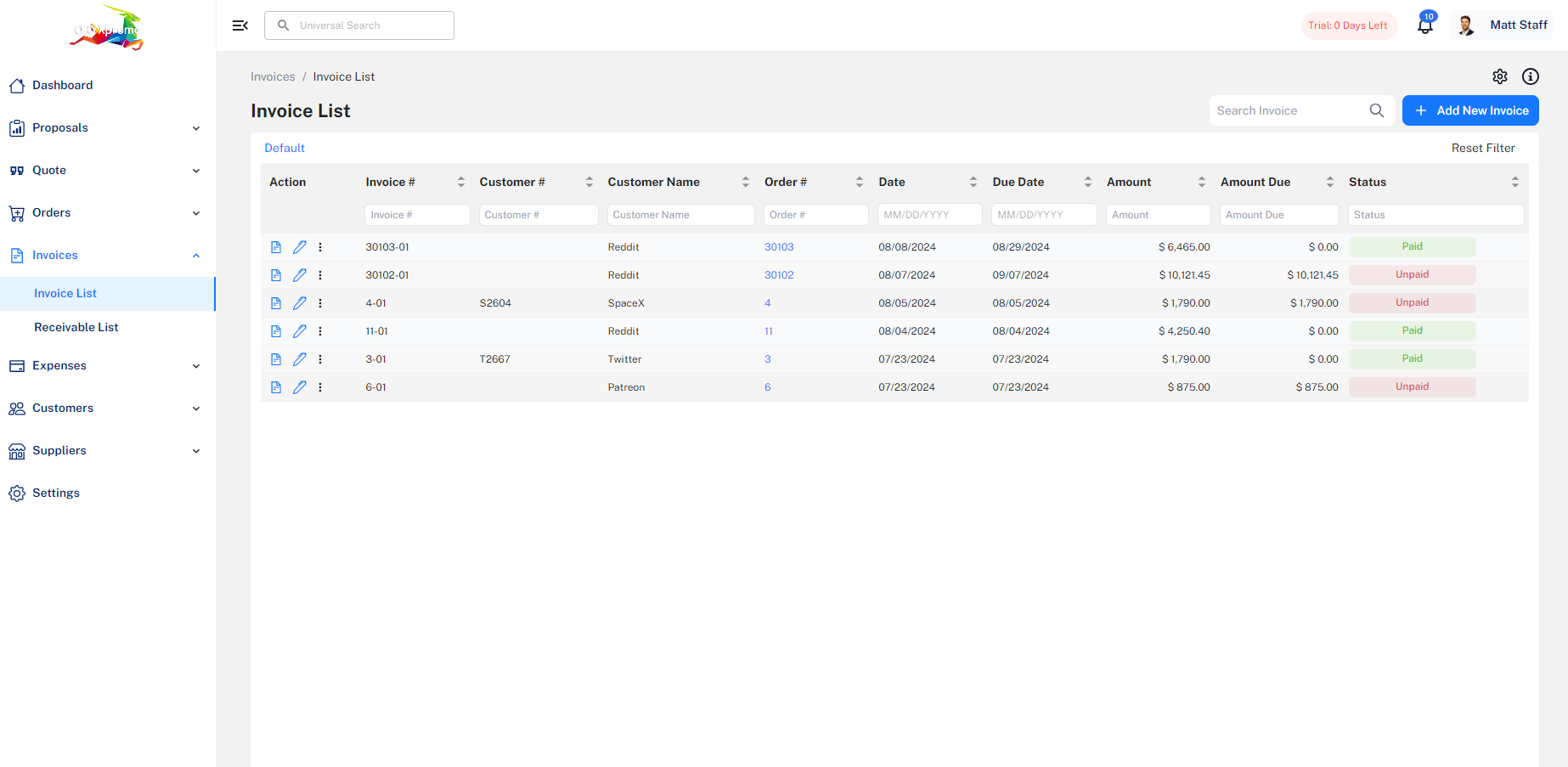Click the Status filter field
This screenshot has height=767, width=1568.
point(1436,215)
